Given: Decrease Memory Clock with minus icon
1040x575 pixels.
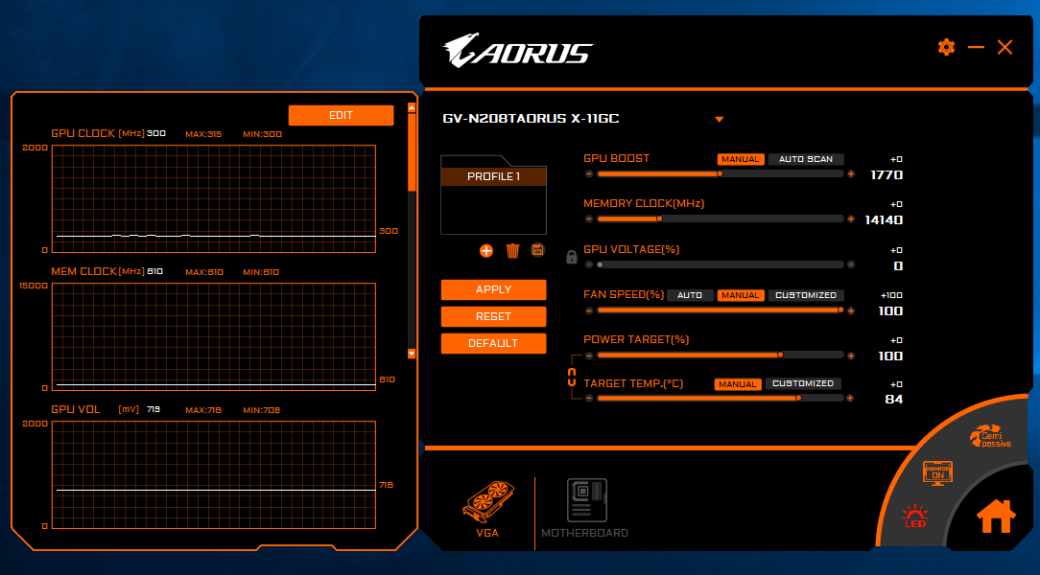Looking at the screenshot, I should [x=589, y=219].
